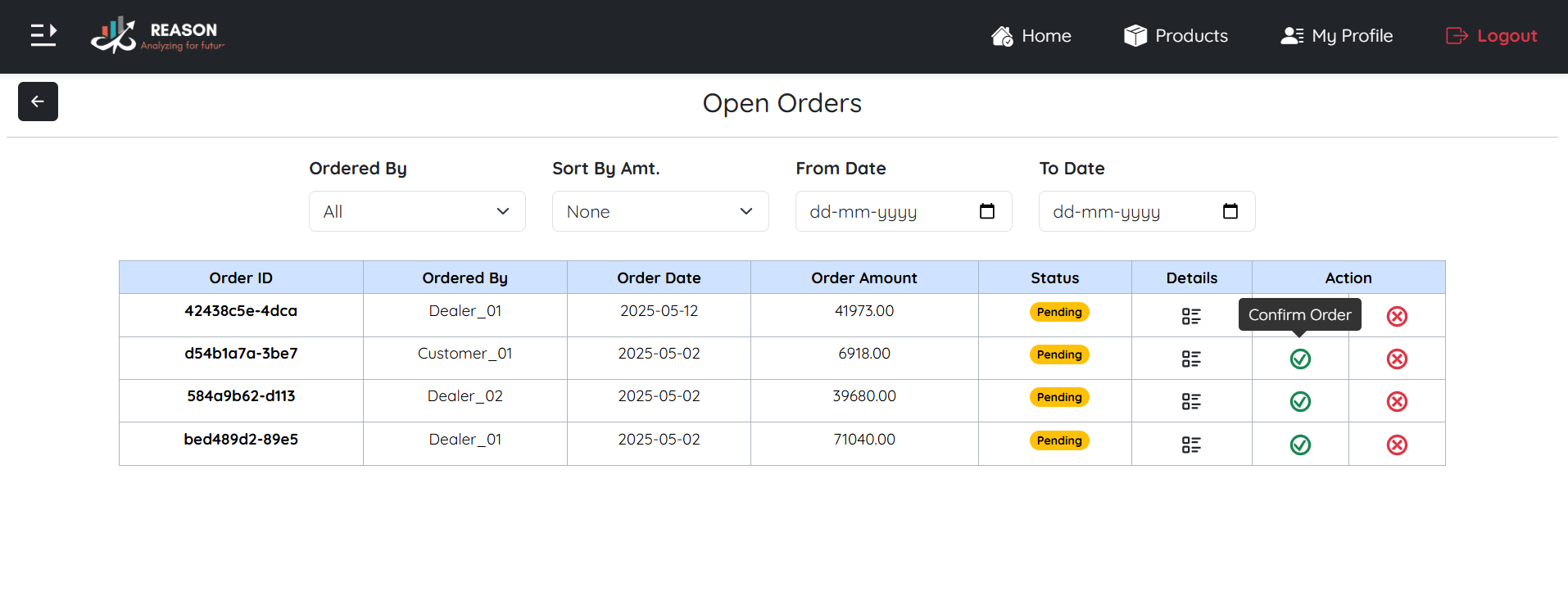Show details for order bed489d2-89e5
This screenshot has height=605, width=1568.
[1191, 445]
